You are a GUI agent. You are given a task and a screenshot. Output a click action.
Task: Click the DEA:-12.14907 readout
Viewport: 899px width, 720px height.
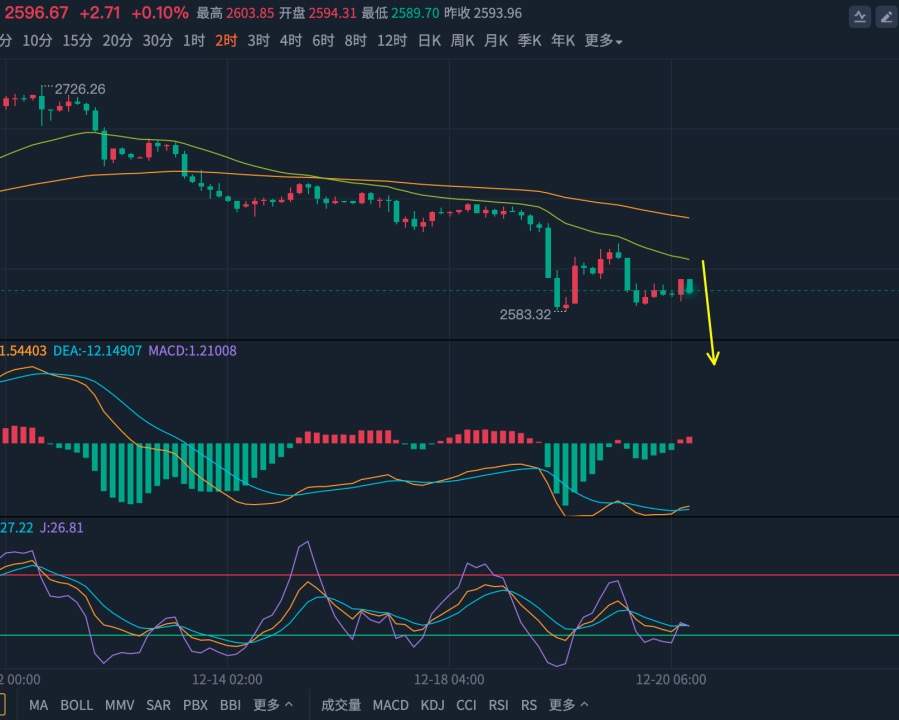point(97,350)
